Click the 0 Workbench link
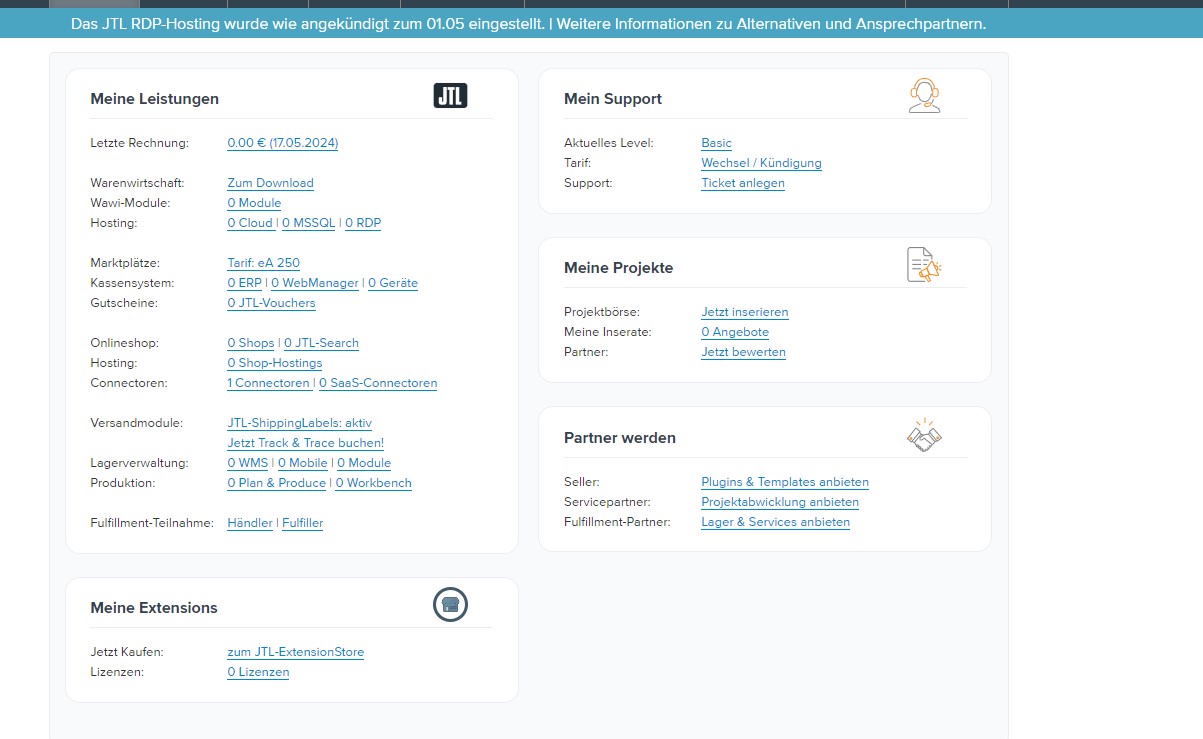The width and height of the screenshot is (1203, 739). point(373,483)
